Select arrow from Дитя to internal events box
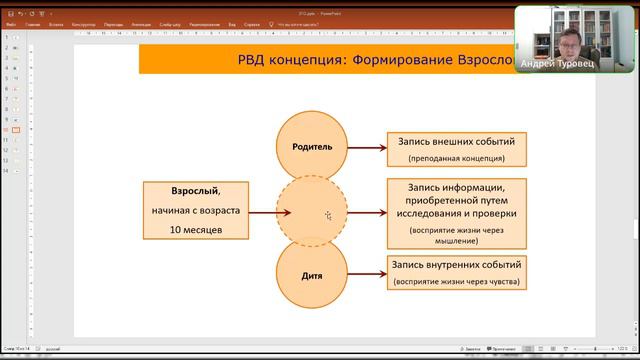The width and height of the screenshot is (640, 360). (367, 274)
